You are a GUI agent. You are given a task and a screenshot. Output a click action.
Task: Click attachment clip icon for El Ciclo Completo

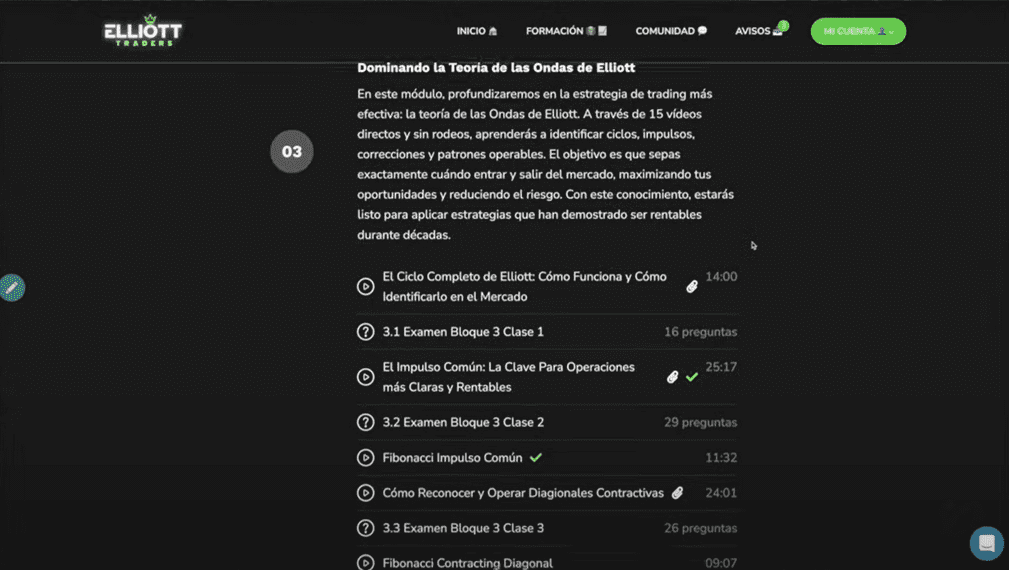(692, 286)
